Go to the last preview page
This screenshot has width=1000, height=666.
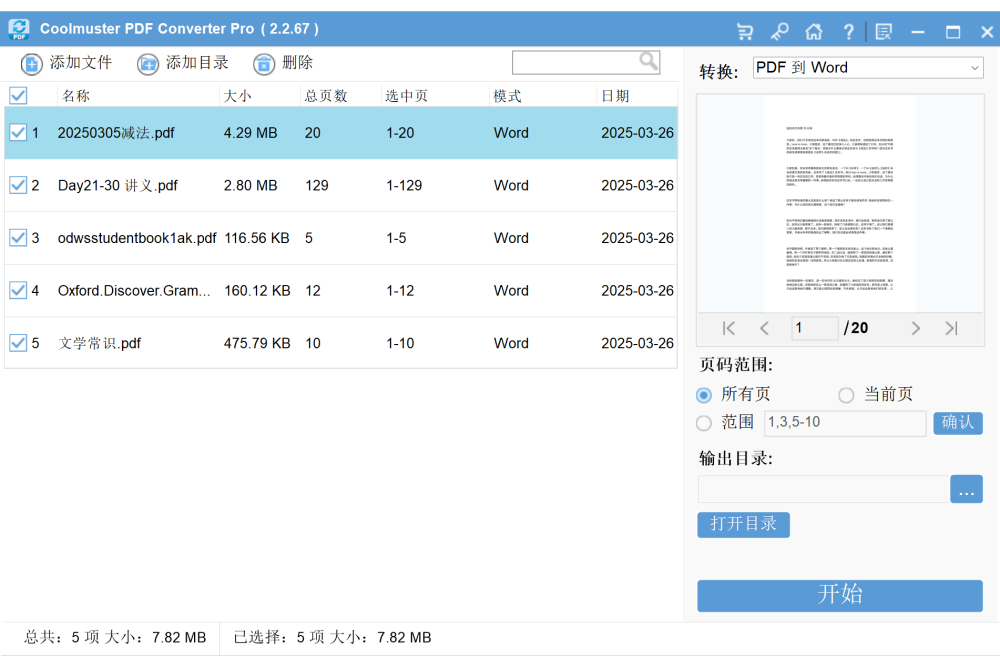(951, 328)
